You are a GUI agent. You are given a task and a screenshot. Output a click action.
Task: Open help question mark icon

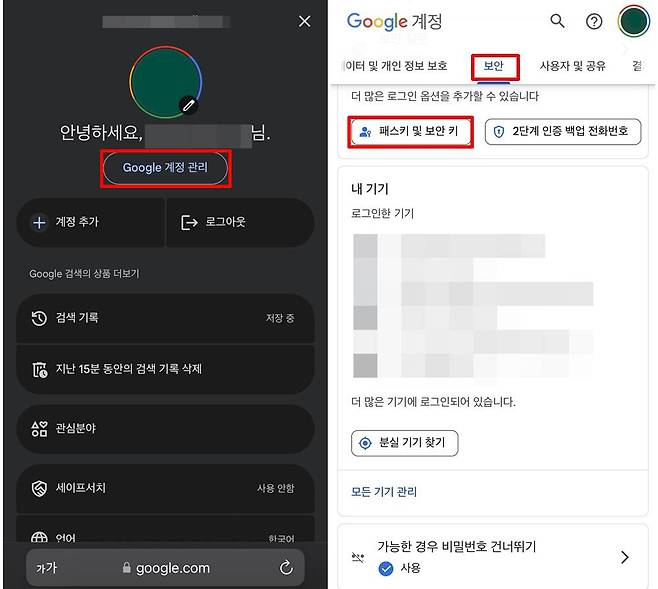click(x=594, y=21)
